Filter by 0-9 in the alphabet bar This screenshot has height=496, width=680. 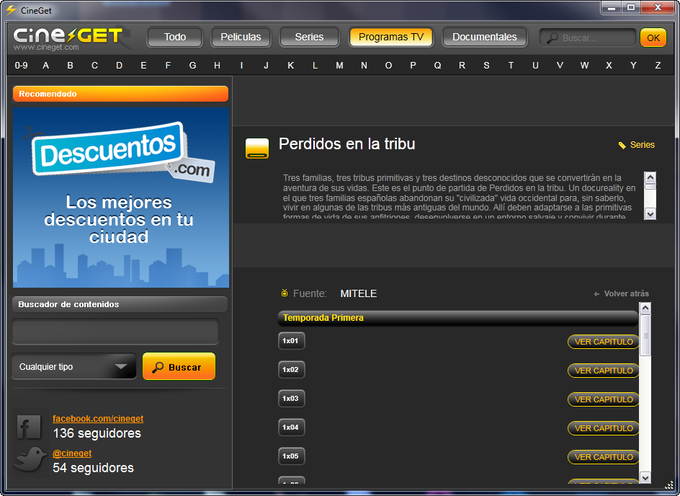click(21, 65)
